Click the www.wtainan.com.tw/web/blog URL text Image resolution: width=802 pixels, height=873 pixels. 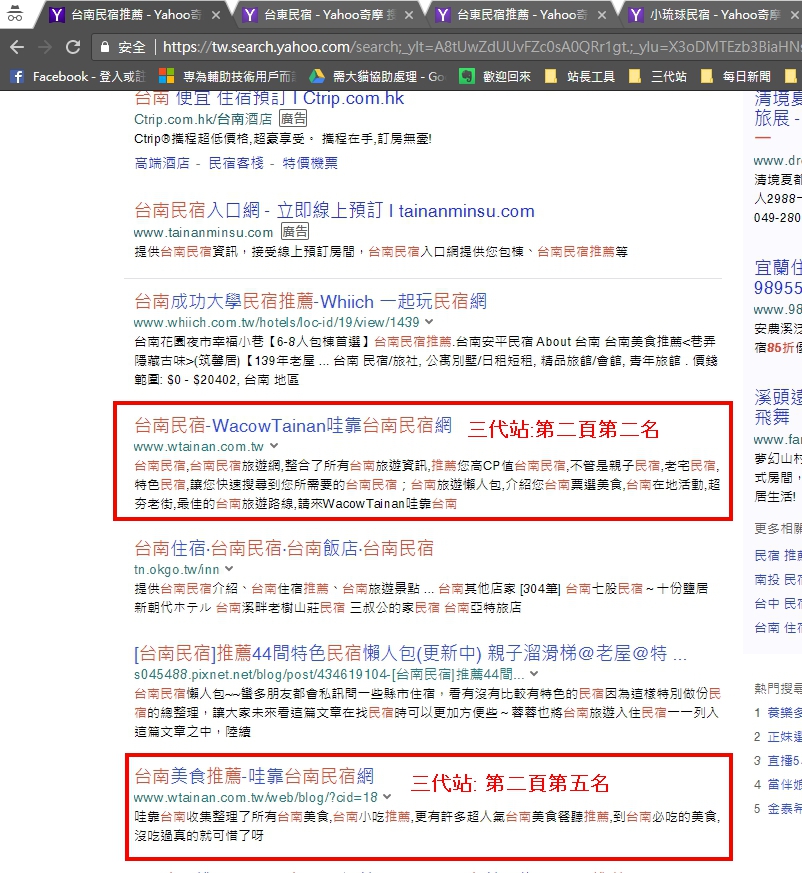coord(256,797)
